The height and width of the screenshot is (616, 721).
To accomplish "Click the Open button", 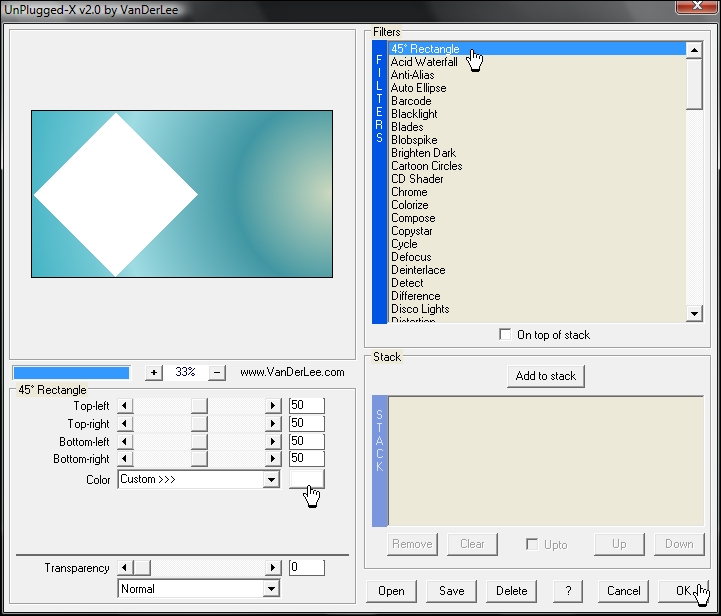I will click(x=391, y=591).
